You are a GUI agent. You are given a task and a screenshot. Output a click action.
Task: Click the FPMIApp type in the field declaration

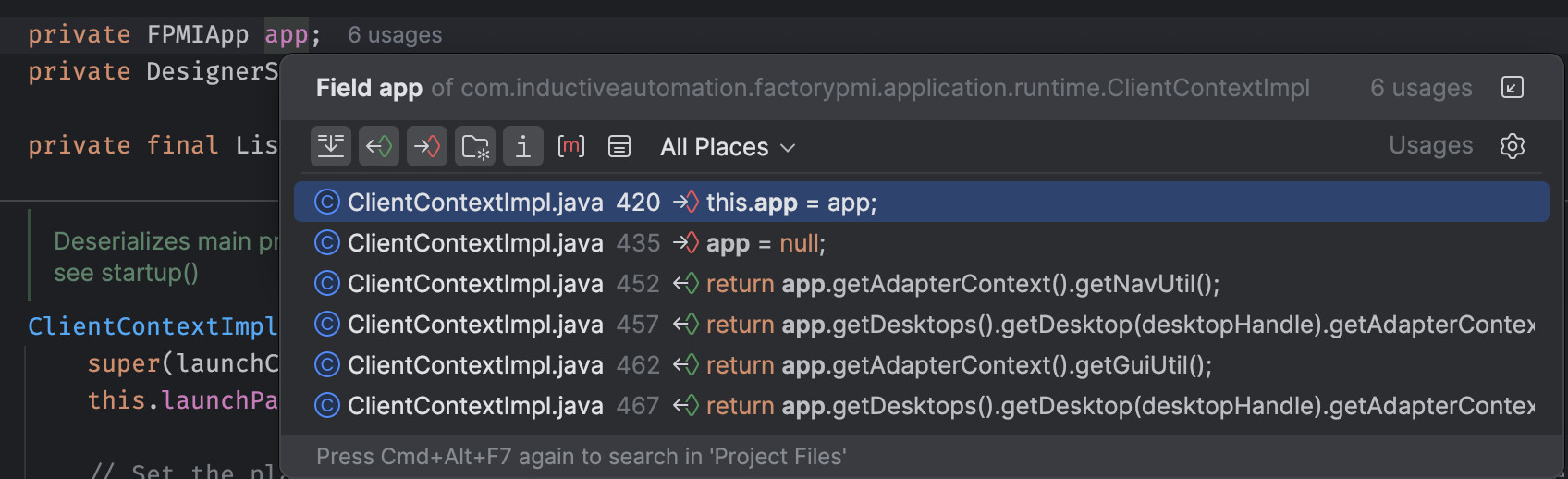tap(198, 35)
